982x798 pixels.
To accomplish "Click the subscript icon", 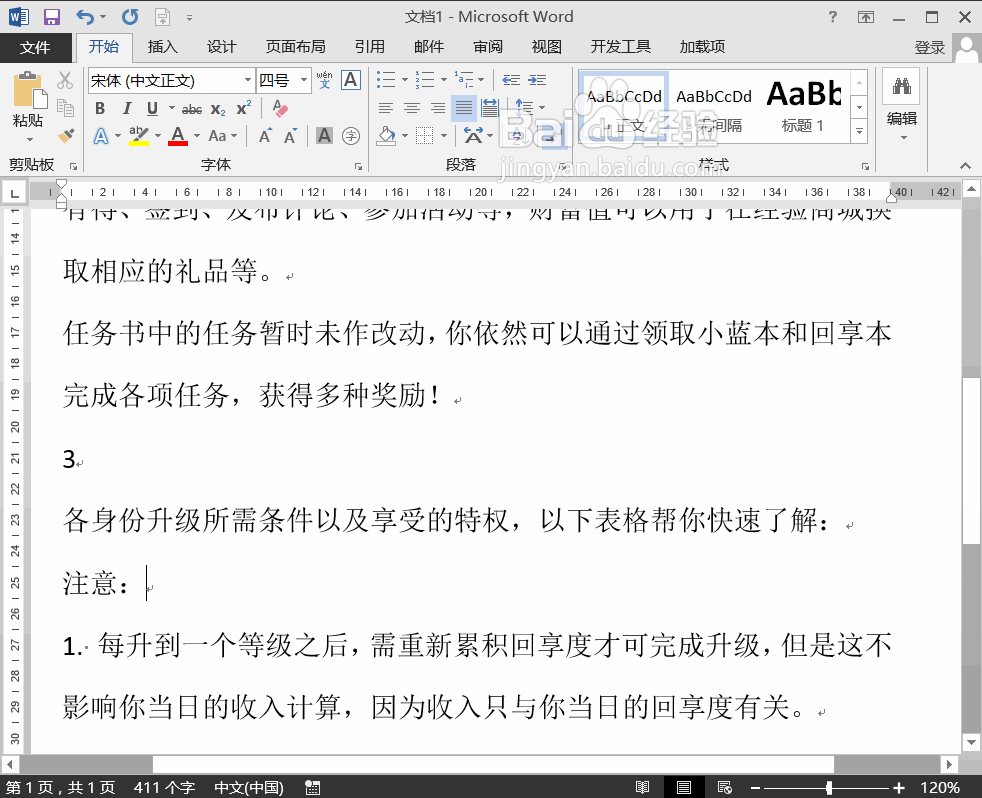I will pos(216,109).
